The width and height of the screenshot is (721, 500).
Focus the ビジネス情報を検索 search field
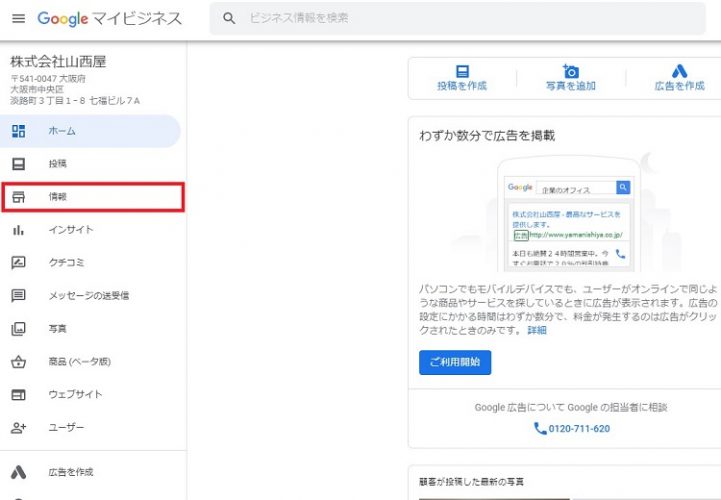pyautogui.click(x=458, y=18)
